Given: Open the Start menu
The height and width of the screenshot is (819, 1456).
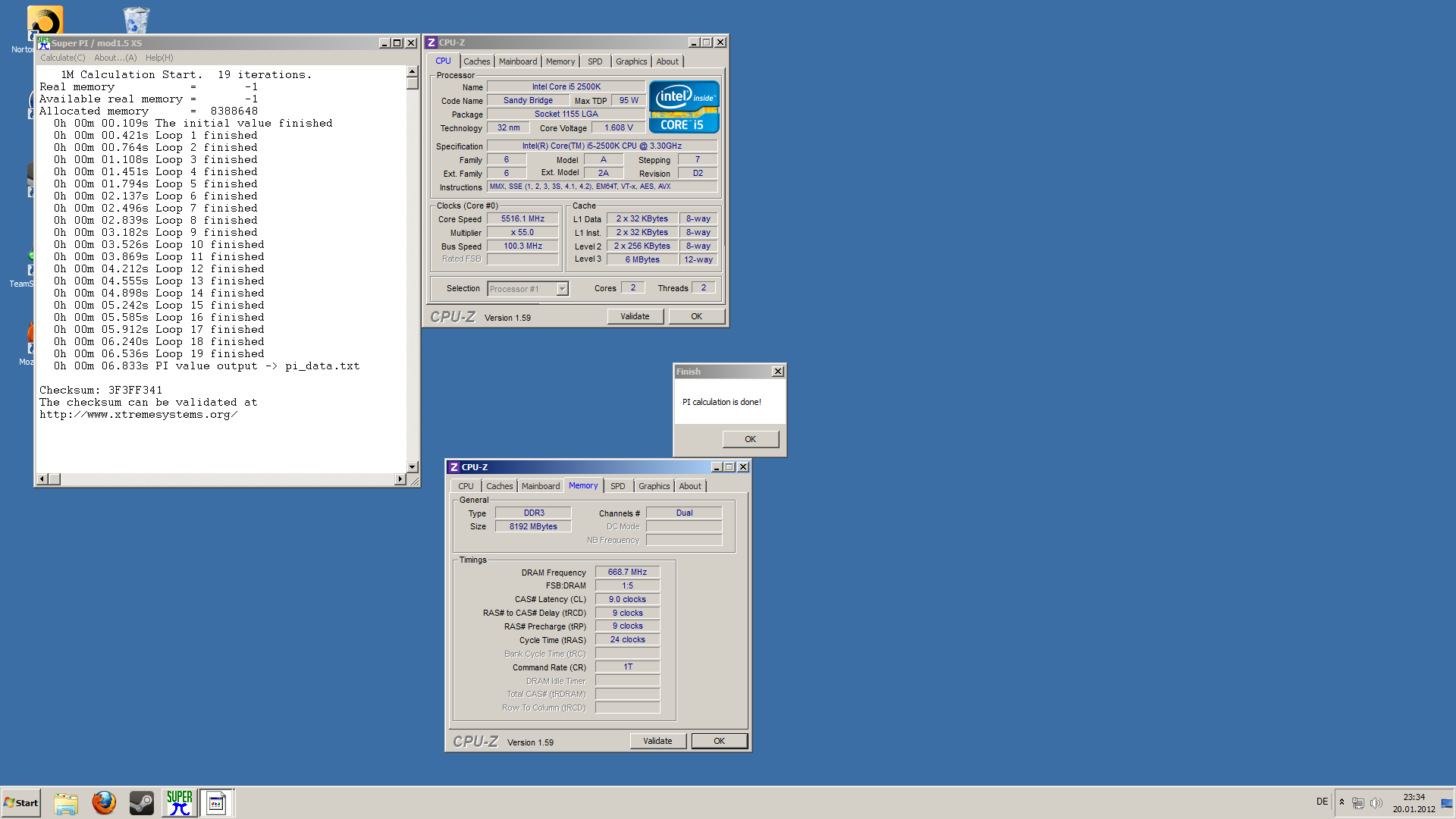Looking at the screenshot, I should (21, 802).
